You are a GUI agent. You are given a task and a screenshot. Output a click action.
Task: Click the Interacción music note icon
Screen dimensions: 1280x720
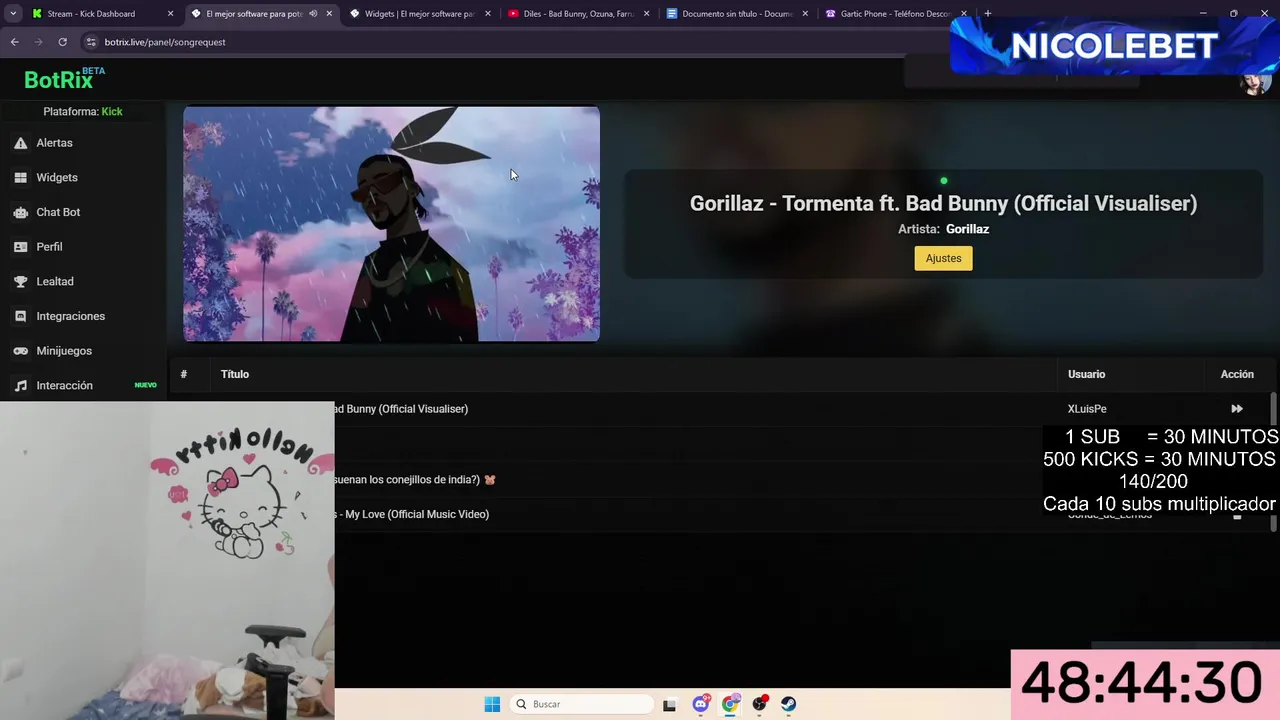(x=20, y=385)
